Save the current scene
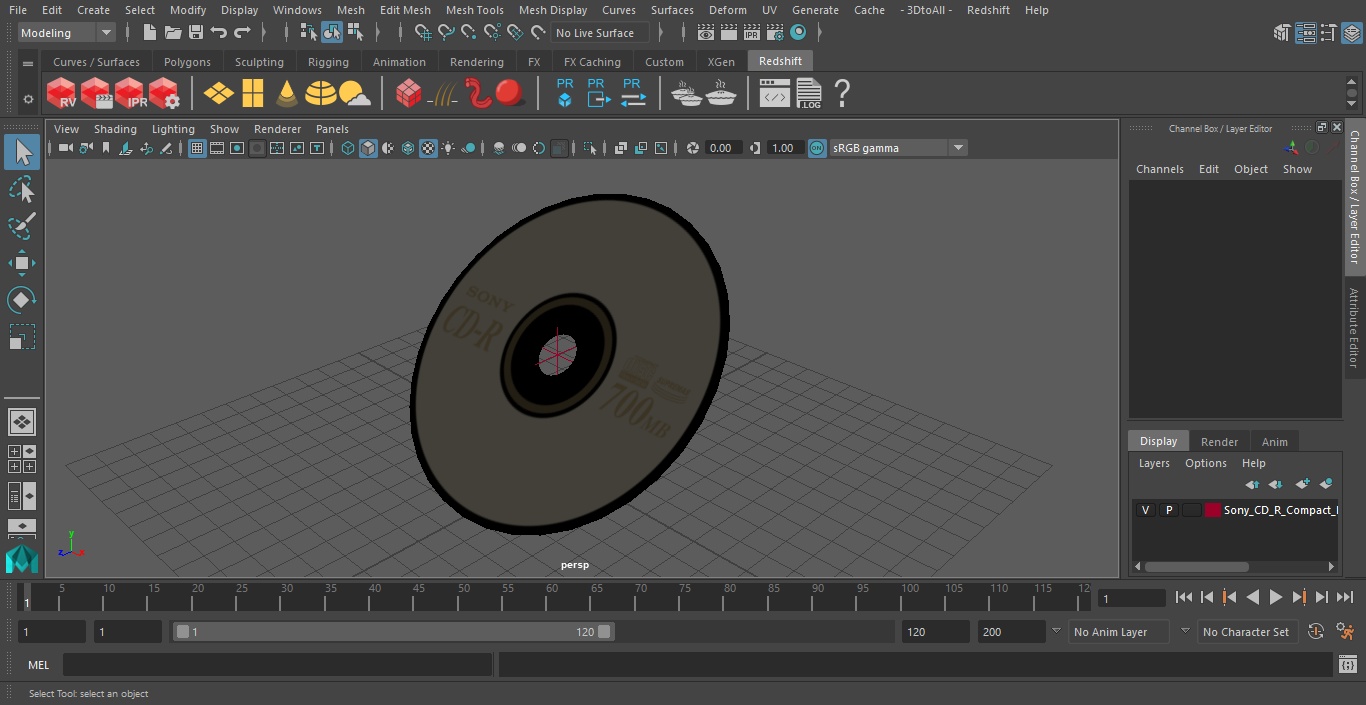This screenshot has width=1366, height=705. 196,33
